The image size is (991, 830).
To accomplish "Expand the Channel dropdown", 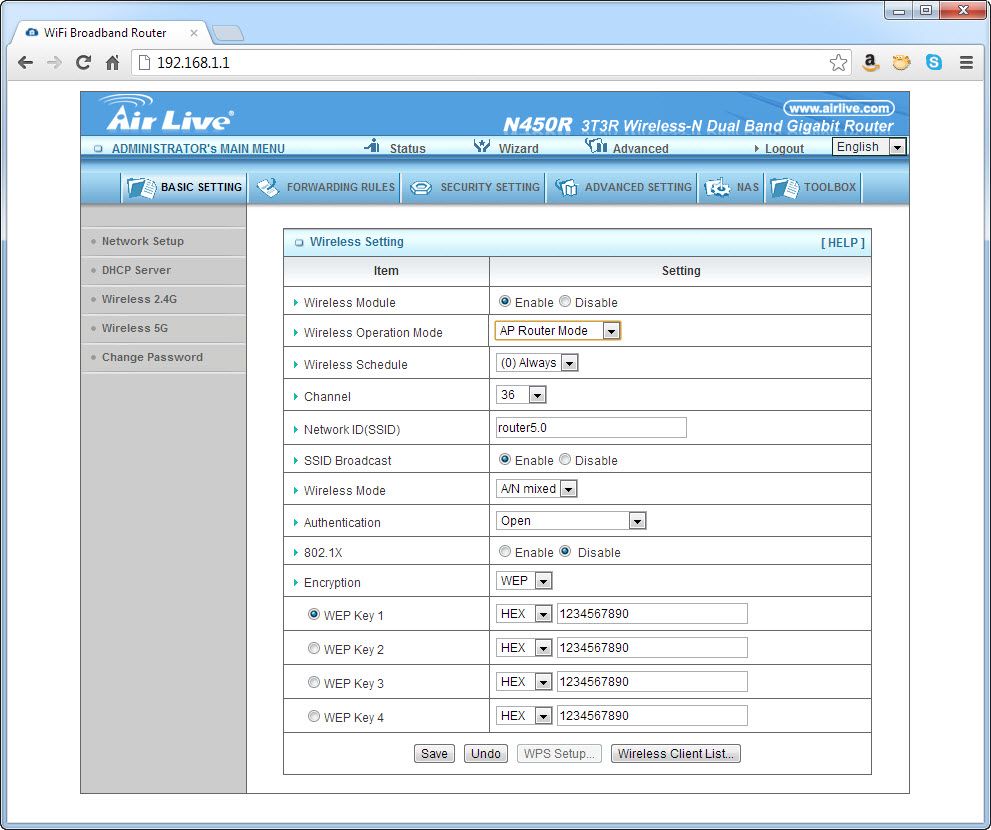I will click(536, 394).
